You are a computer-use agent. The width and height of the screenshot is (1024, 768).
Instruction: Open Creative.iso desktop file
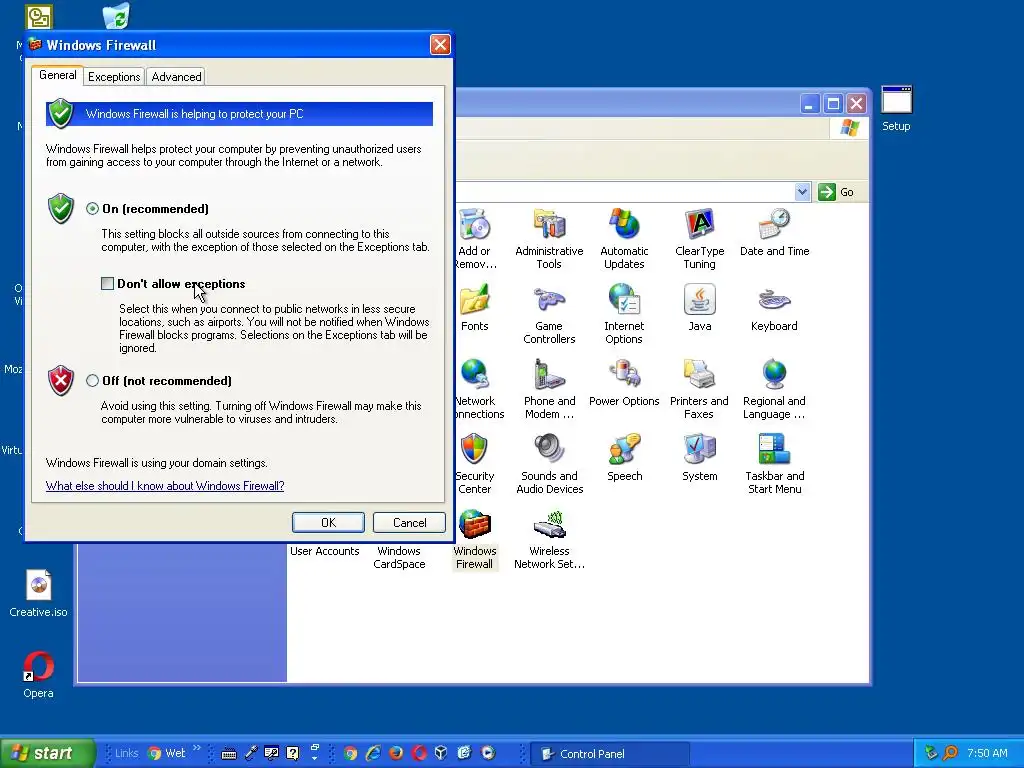pyautogui.click(x=39, y=593)
